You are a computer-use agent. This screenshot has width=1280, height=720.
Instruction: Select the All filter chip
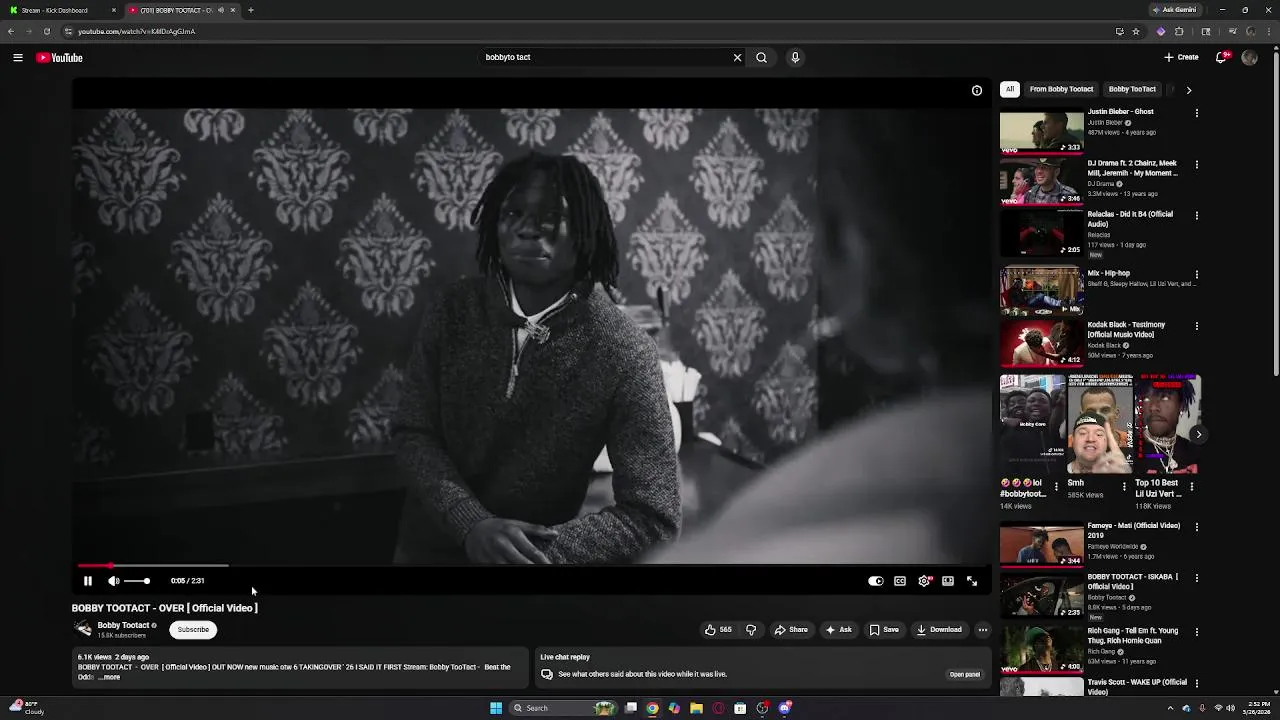pos(1010,89)
